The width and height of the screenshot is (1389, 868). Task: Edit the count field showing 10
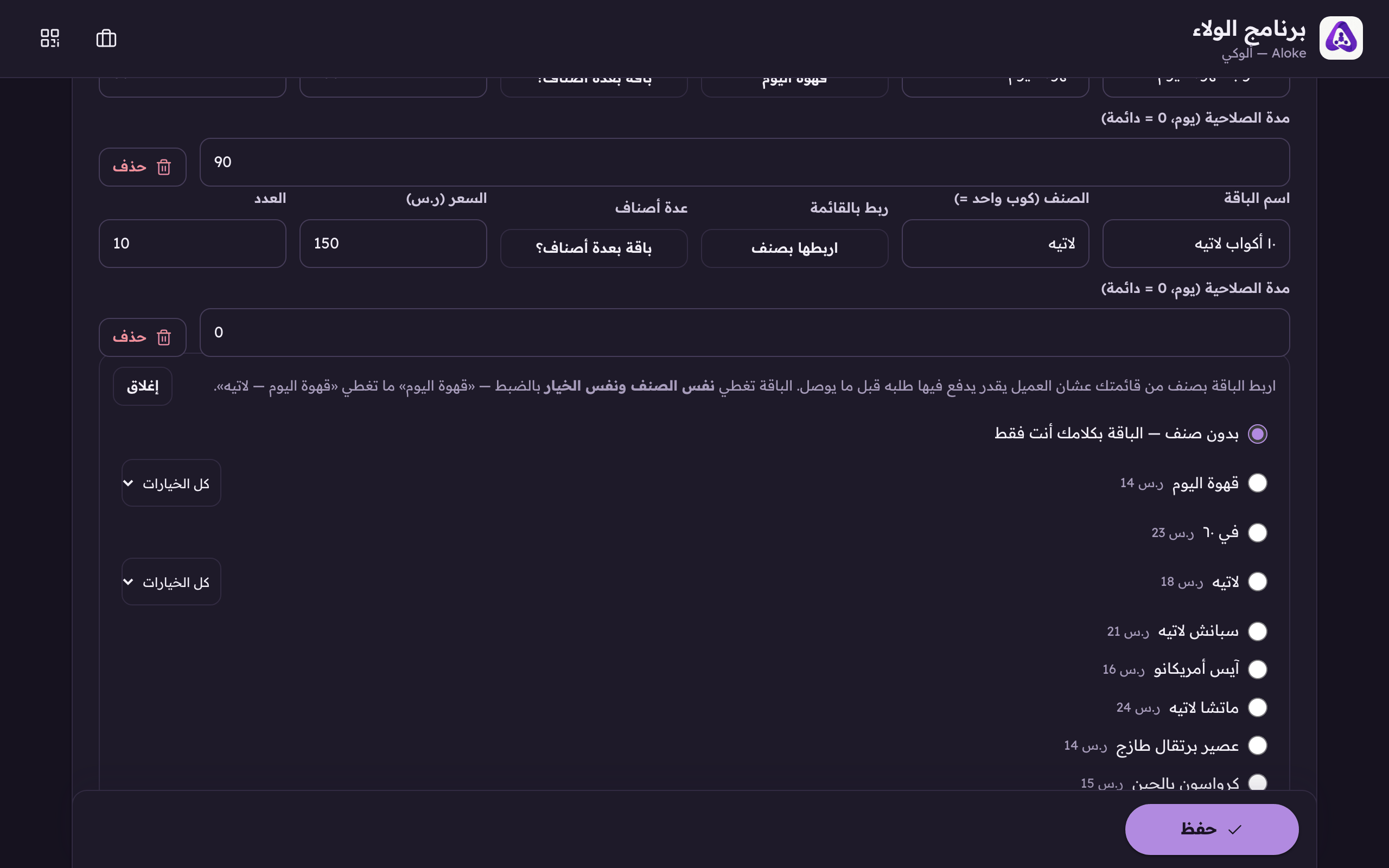pyautogui.click(x=192, y=244)
